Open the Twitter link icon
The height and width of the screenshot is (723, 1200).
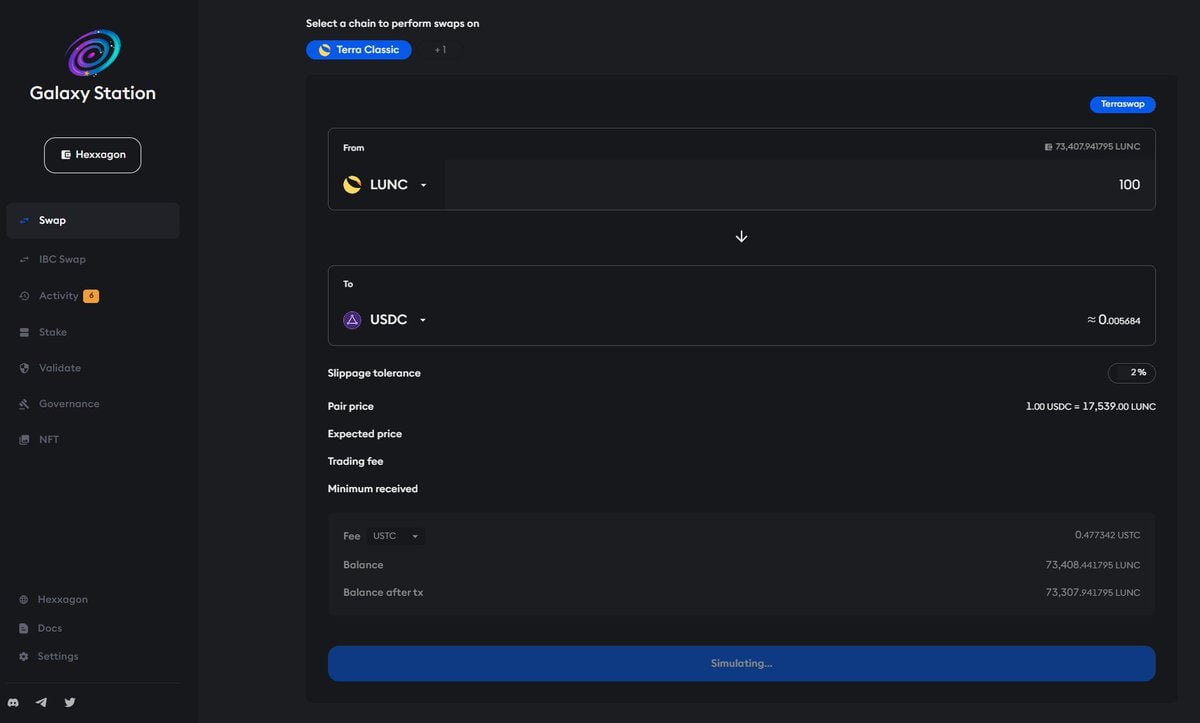[x=70, y=702]
